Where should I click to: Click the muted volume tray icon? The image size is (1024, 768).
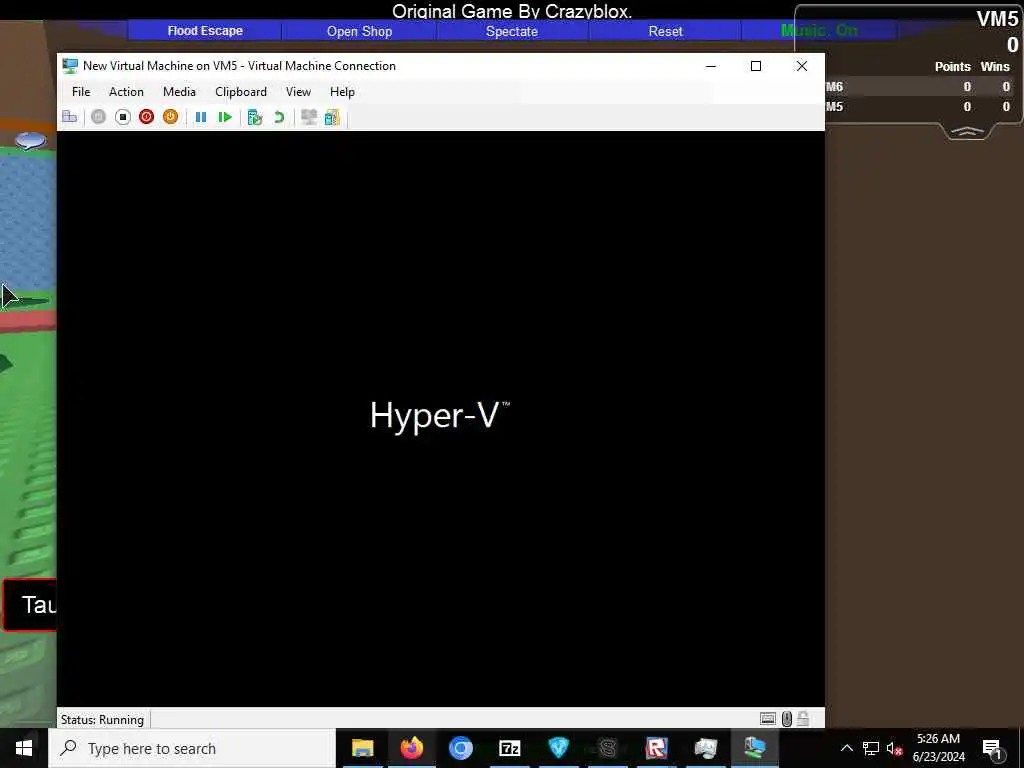(x=894, y=748)
